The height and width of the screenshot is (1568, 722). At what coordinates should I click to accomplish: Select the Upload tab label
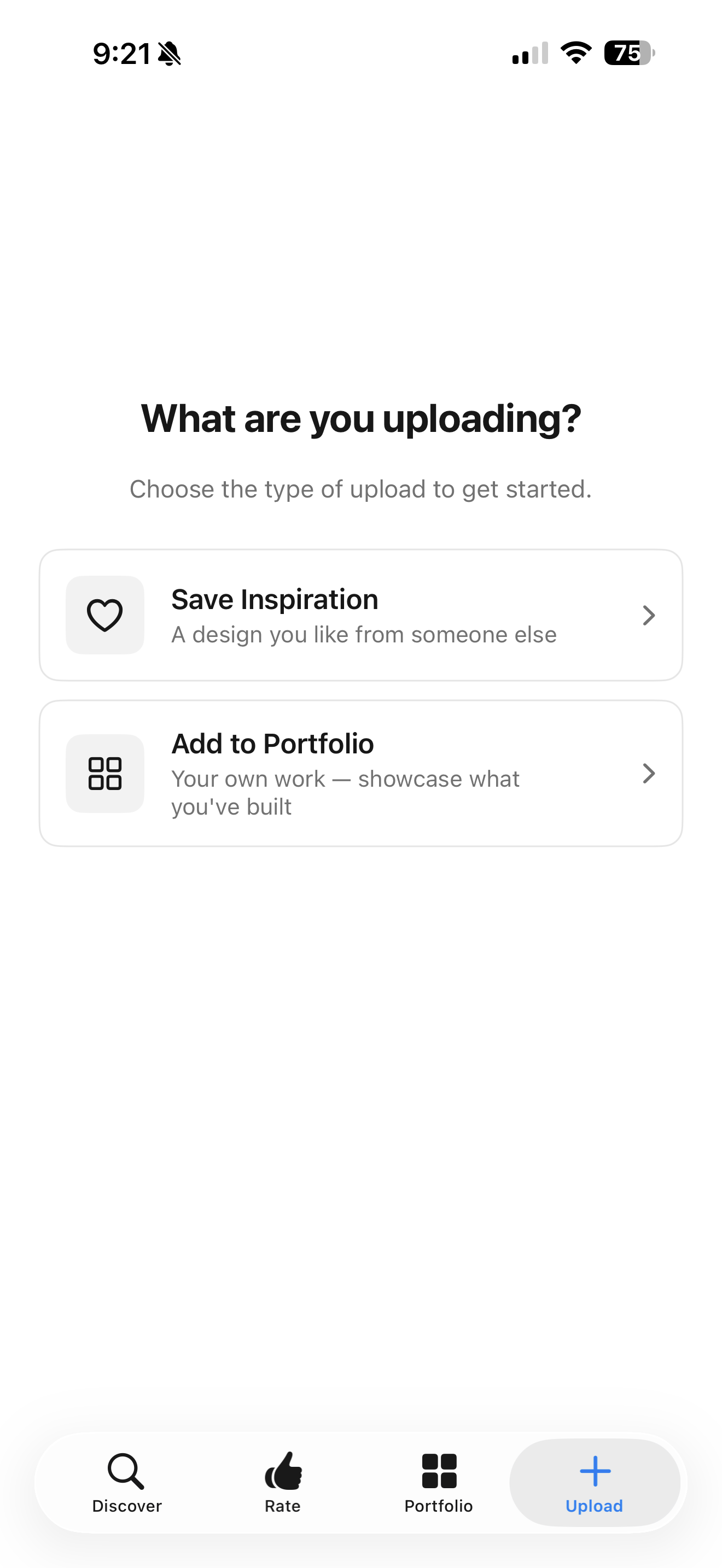pyautogui.click(x=594, y=1506)
